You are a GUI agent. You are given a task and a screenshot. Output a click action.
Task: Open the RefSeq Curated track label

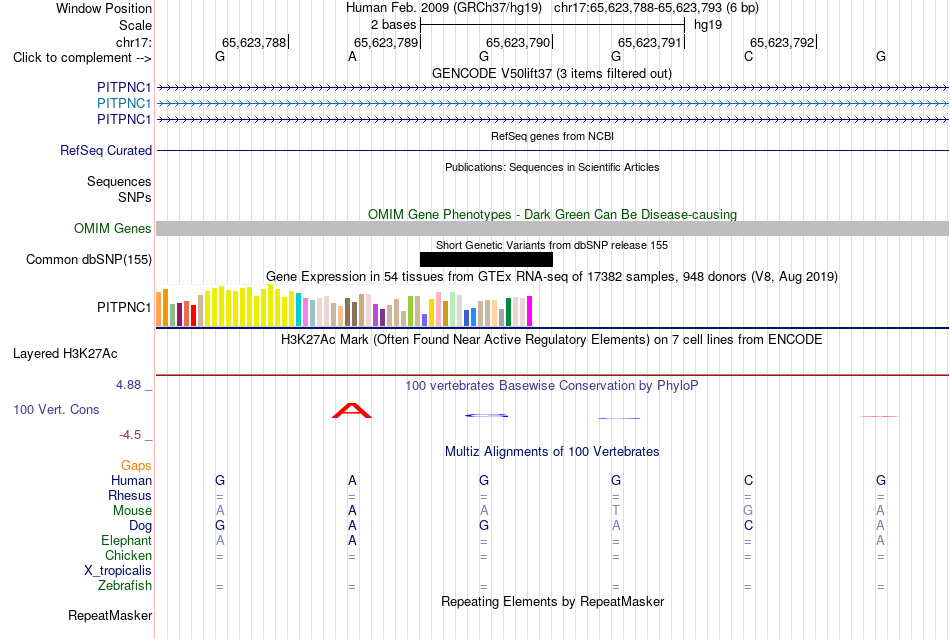click(106, 150)
